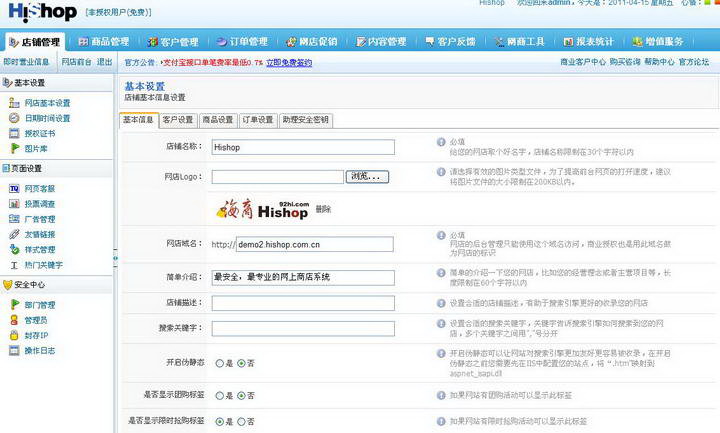The height and width of the screenshot is (433, 720).
Task: Click the 热门关键字 text icon
Action: pyautogui.click(x=14, y=265)
